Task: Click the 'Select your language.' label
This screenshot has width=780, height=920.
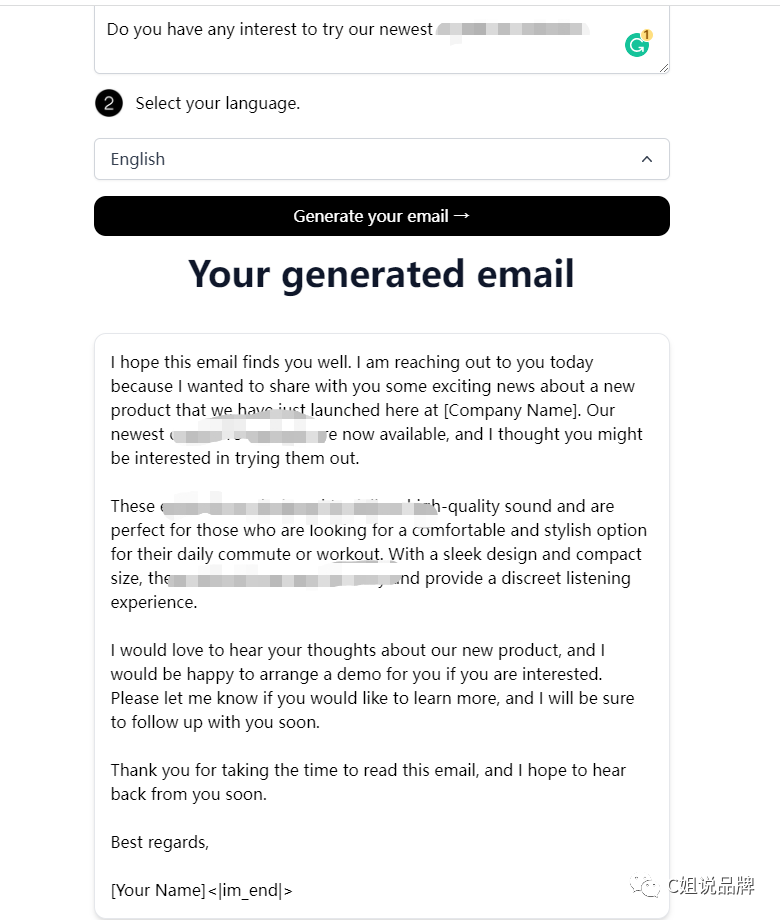Action: (217, 103)
